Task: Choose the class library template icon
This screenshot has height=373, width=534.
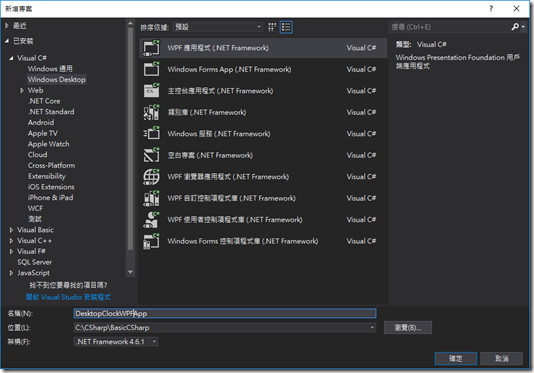Action: [x=152, y=112]
